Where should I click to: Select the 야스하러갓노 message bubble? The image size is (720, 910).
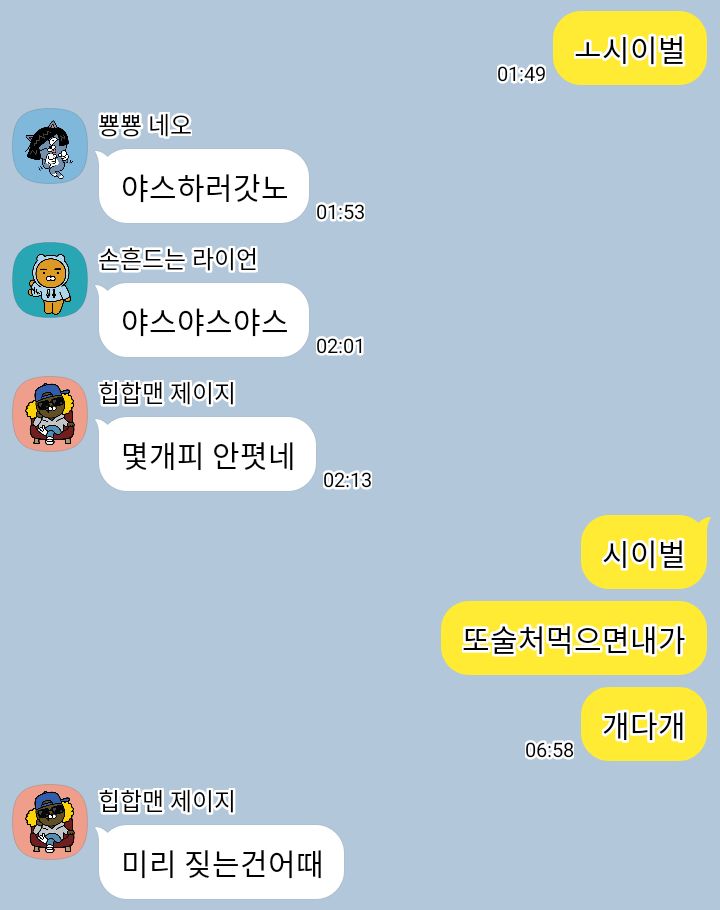(x=203, y=186)
